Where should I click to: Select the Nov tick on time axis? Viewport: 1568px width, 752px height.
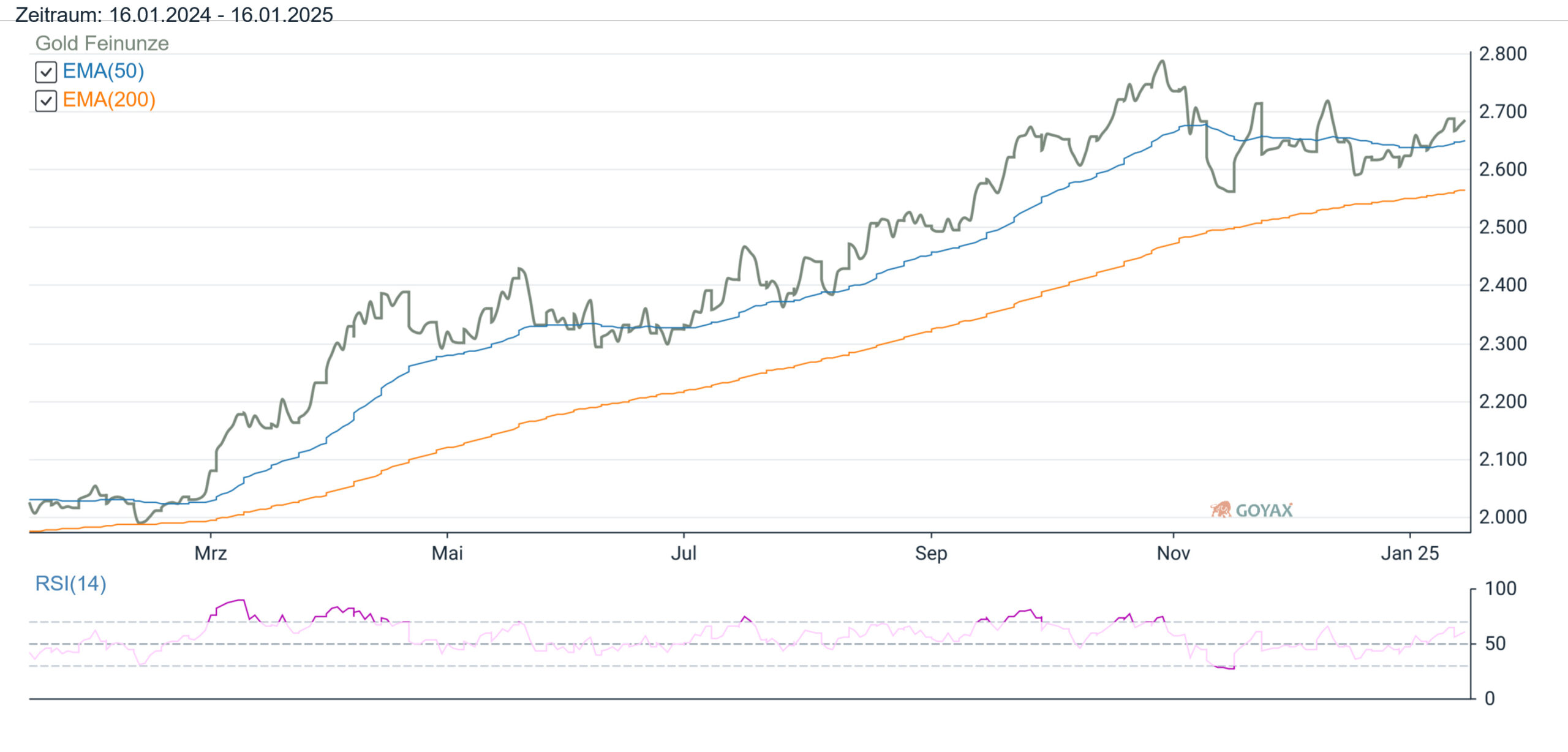tap(1173, 554)
